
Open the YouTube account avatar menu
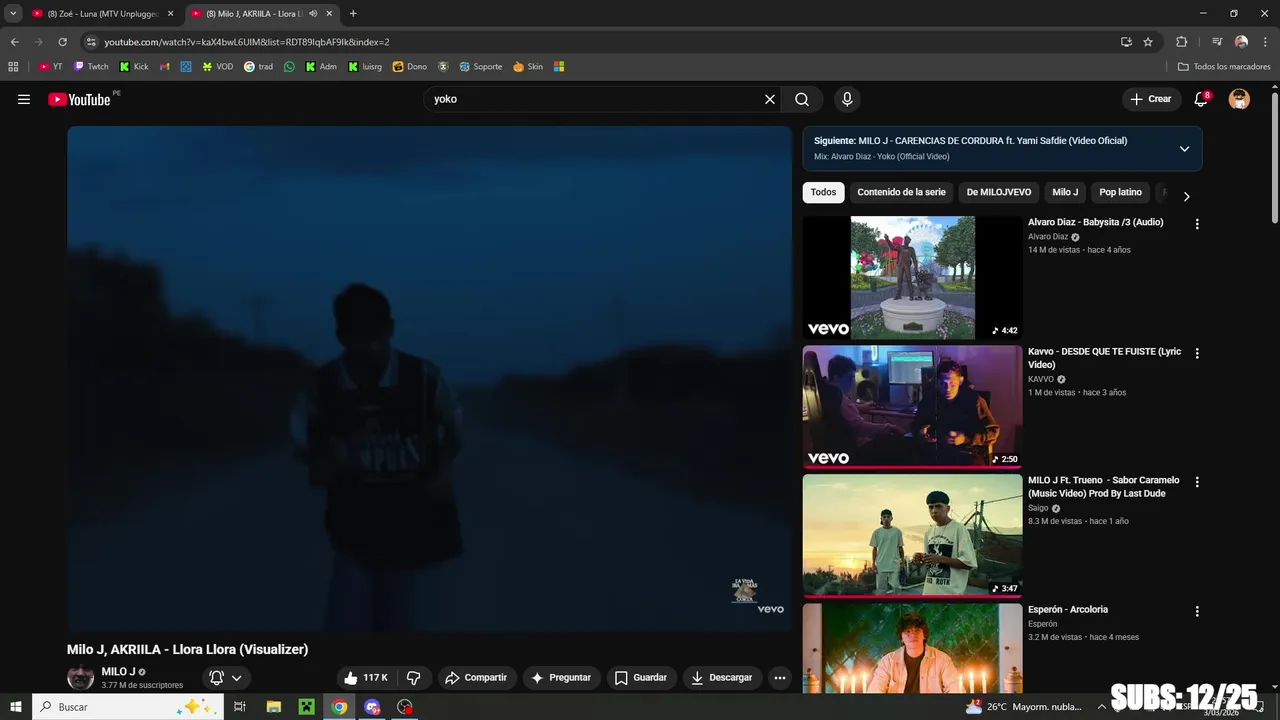[1239, 99]
